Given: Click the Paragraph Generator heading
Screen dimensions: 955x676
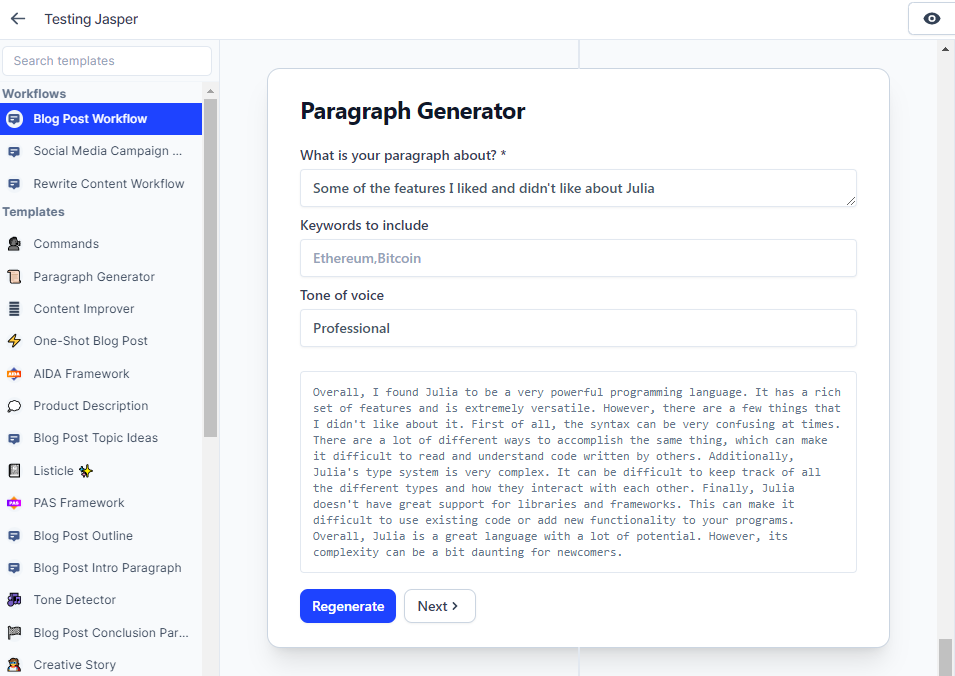Looking at the screenshot, I should click(x=412, y=111).
